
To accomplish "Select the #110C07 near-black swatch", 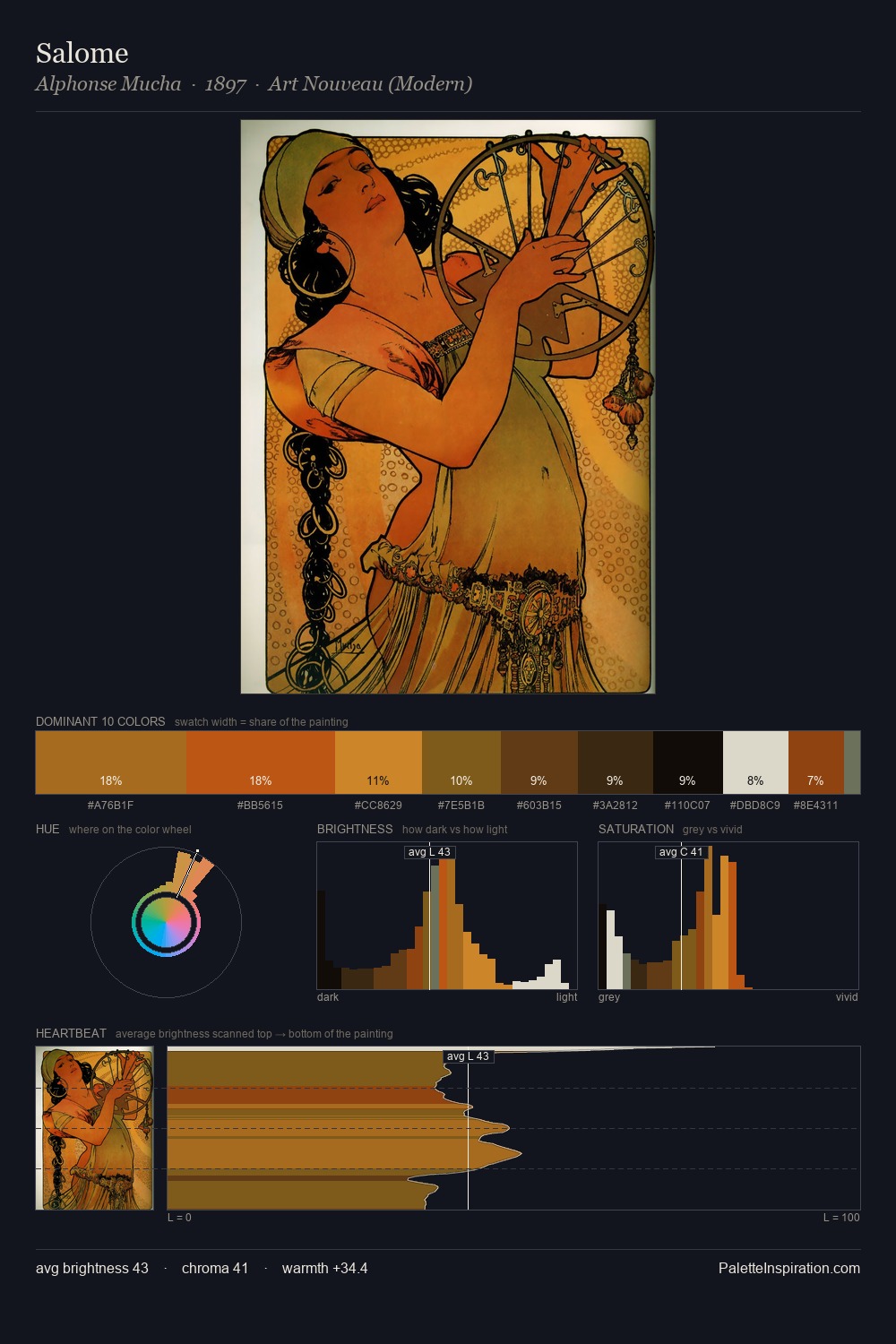I will 688,762.
